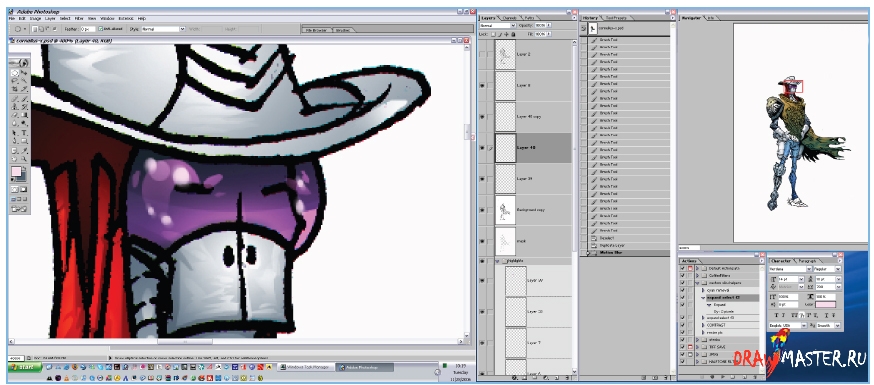This screenshot has width=874, height=385.
Task: Toggle Faux Bold in Character panel
Action: coord(775,314)
